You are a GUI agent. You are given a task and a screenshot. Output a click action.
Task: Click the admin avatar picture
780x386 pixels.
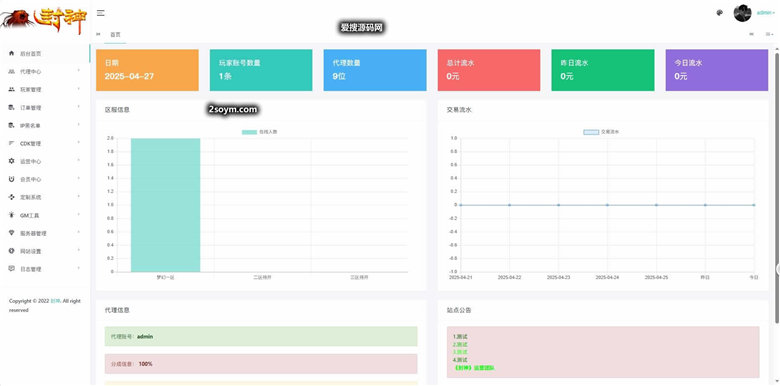point(742,13)
